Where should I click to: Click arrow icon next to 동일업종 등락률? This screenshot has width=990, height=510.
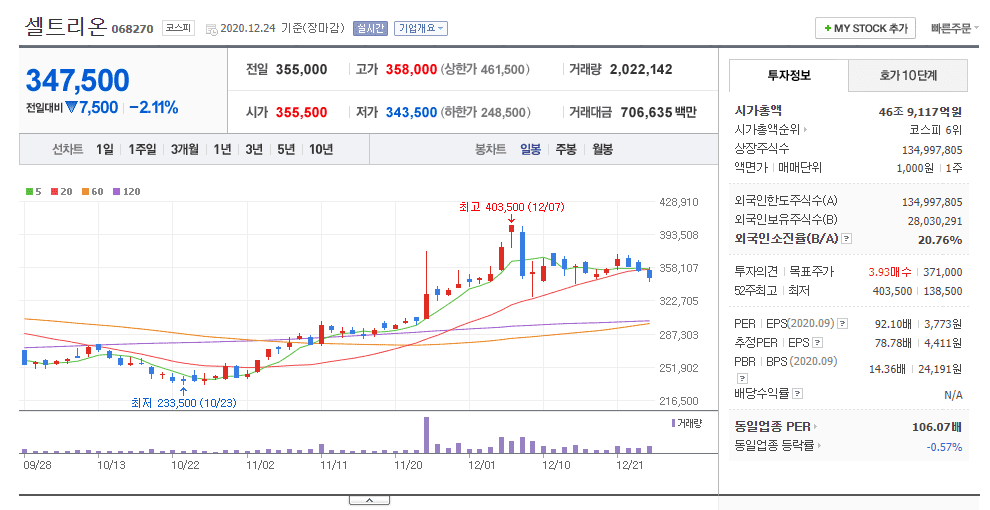coord(820,446)
